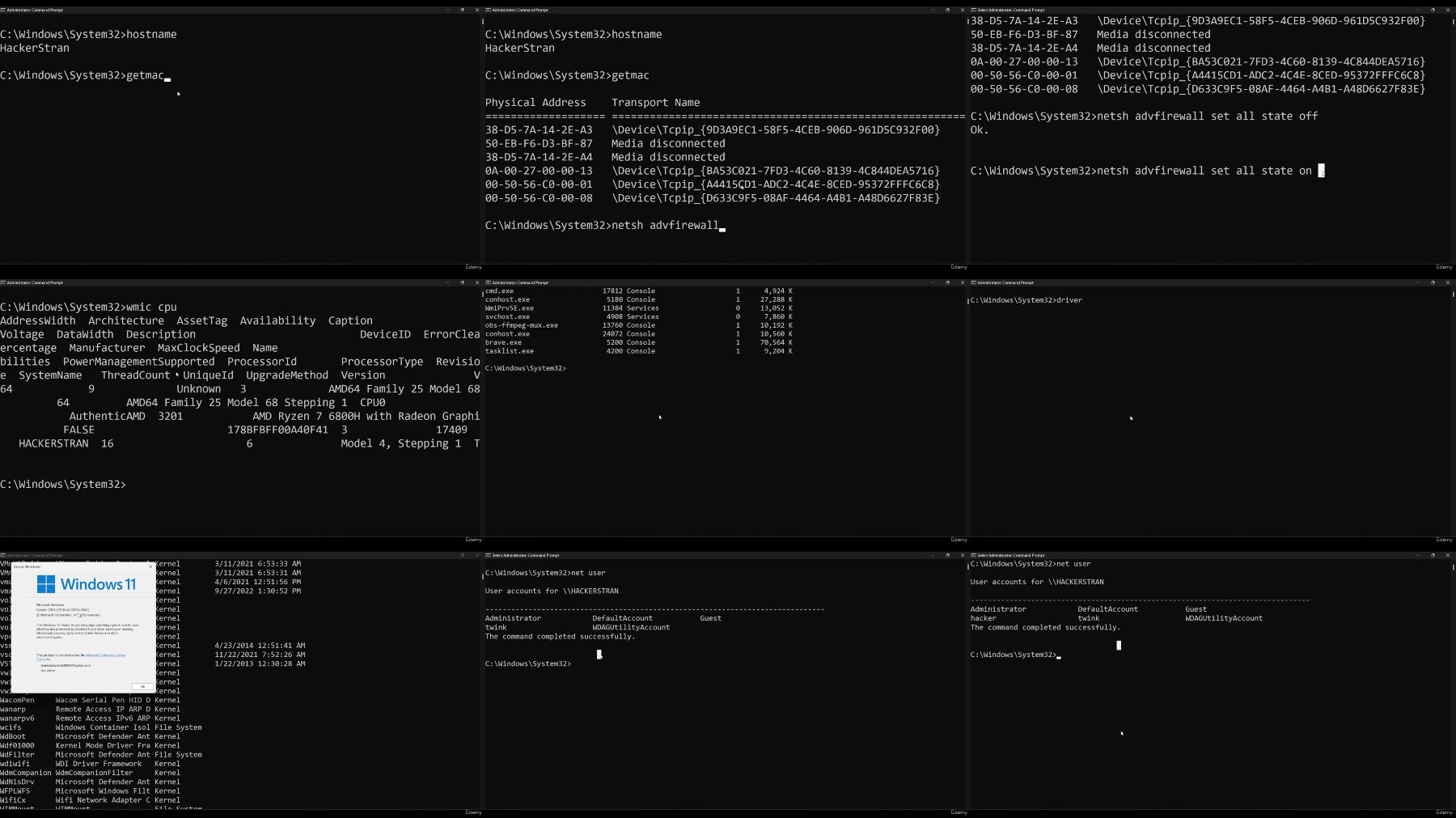Image resolution: width=1456 pixels, height=818 pixels.
Task: Click OK in the About Windows dialog
Action: pyautogui.click(x=142, y=686)
